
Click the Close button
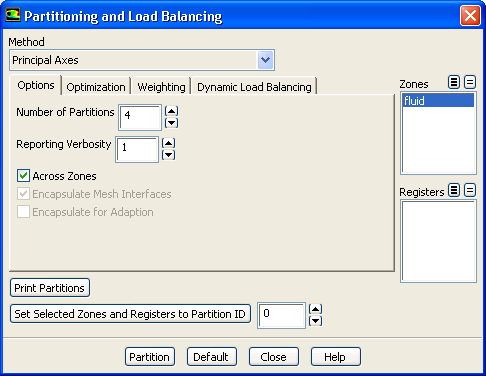pos(274,357)
